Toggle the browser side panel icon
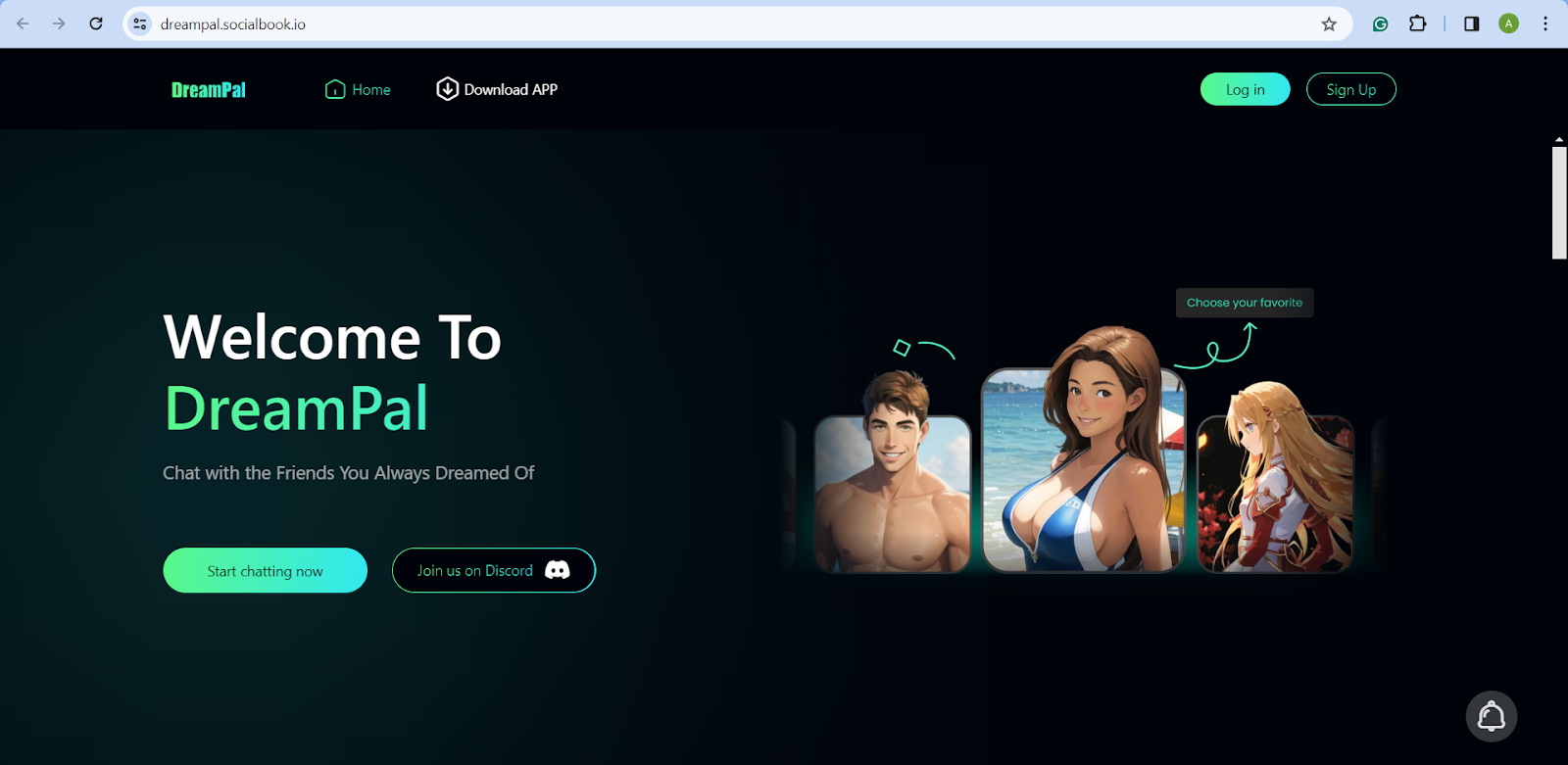 [1471, 24]
